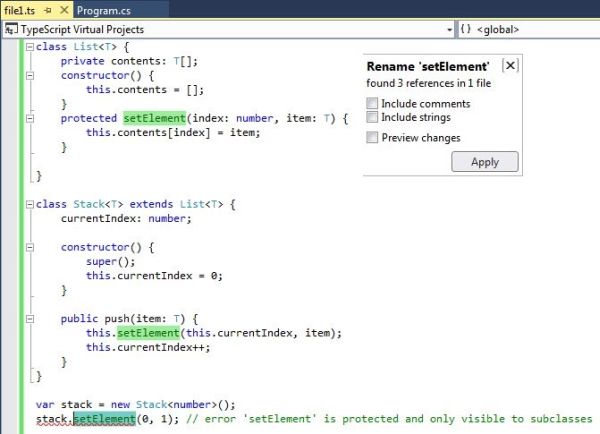Click 'this.currentIndex++;' statement
Viewport: 600px width, 434px height.
point(148,348)
